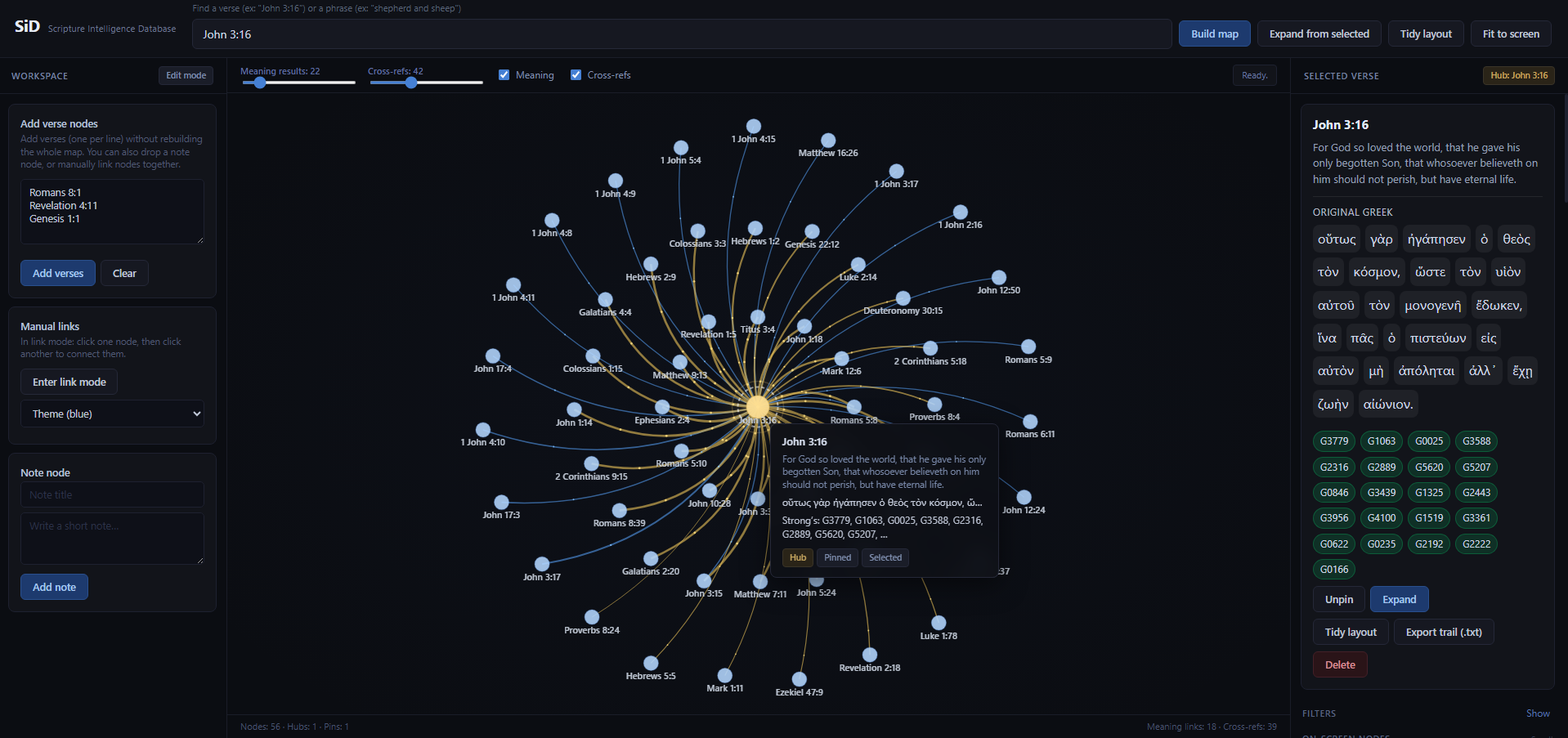The width and height of the screenshot is (1568, 738).
Task: Click the Add note button
Action: pyautogui.click(x=54, y=587)
